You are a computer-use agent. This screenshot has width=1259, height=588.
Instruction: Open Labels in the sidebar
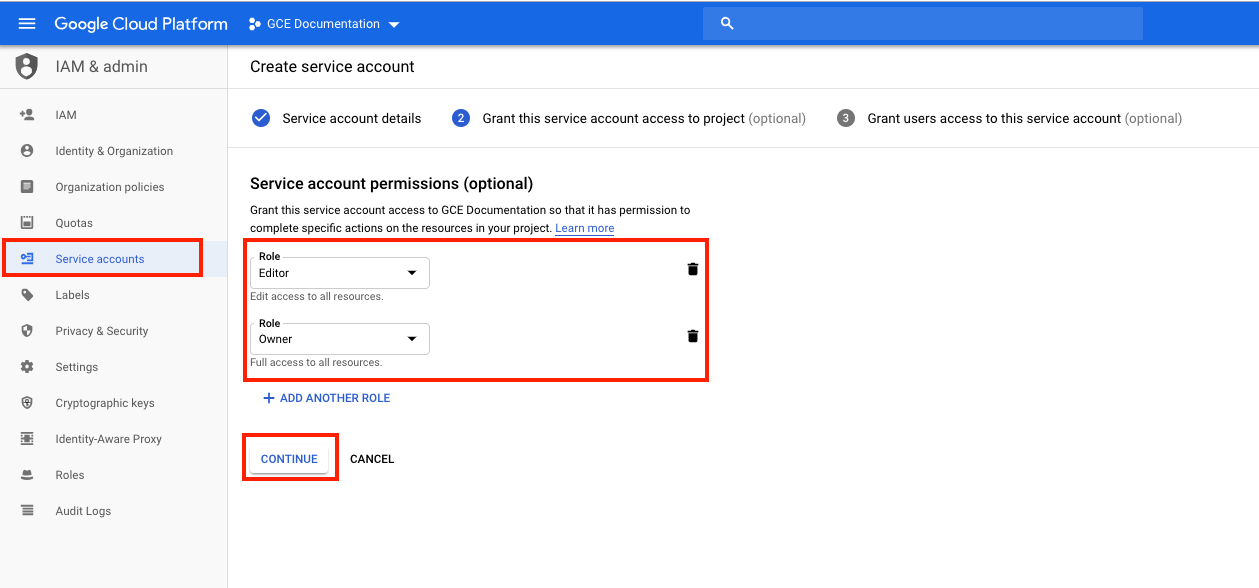pyautogui.click(x=72, y=295)
